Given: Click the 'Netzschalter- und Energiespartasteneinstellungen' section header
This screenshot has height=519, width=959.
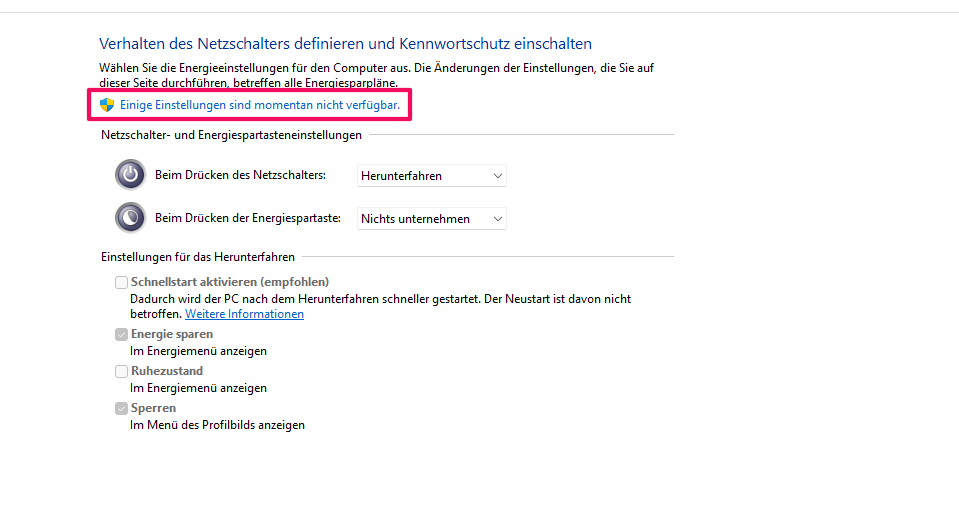Looking at the screenshot, I should (231, 134).
